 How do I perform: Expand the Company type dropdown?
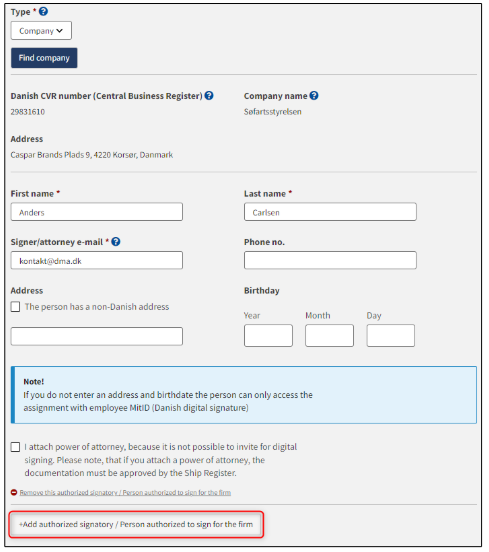click(41, 31)
